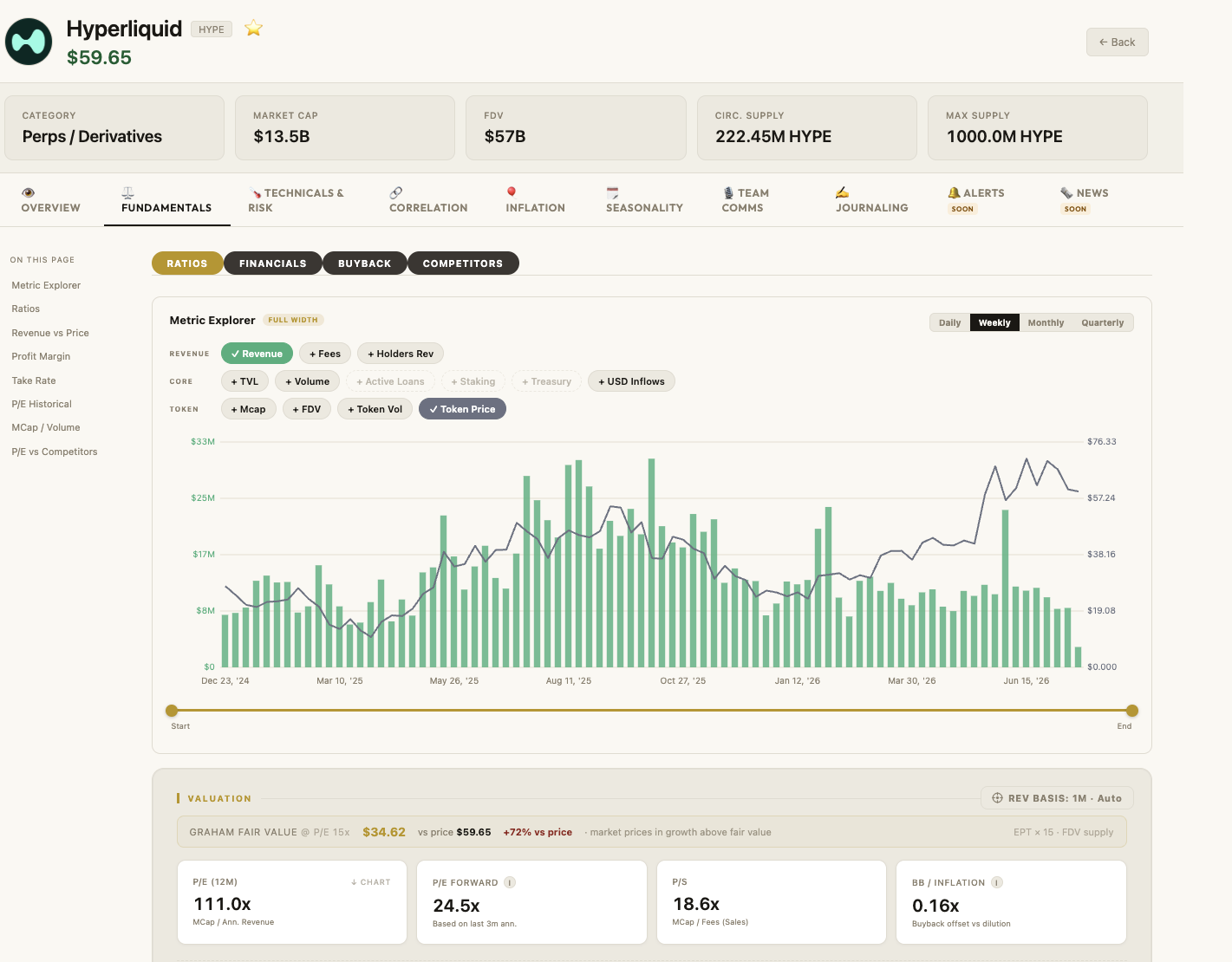This screenshot has width=1232, height=962.
Task: Click the Team Comms microphone icon
Action: [728, 193]
